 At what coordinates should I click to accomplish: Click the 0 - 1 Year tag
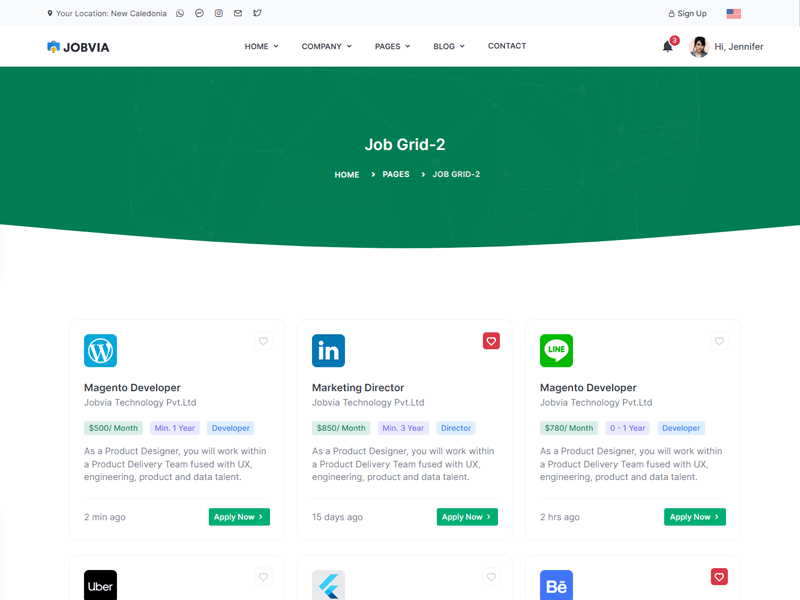[x=628, y=428]
